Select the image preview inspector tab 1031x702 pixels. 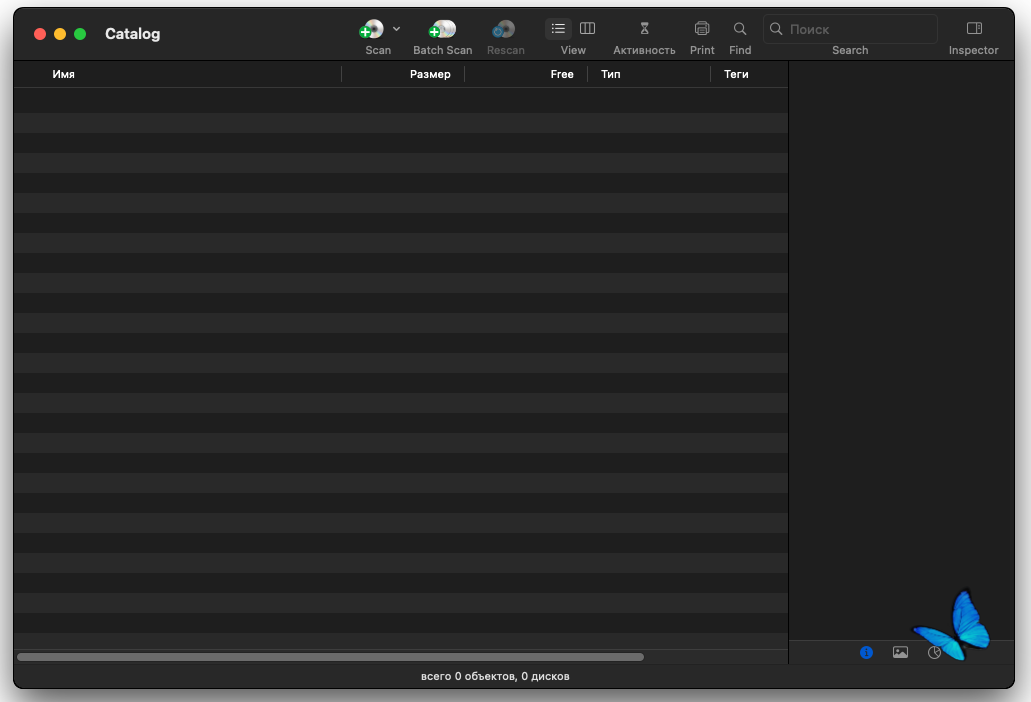(900, 652)
